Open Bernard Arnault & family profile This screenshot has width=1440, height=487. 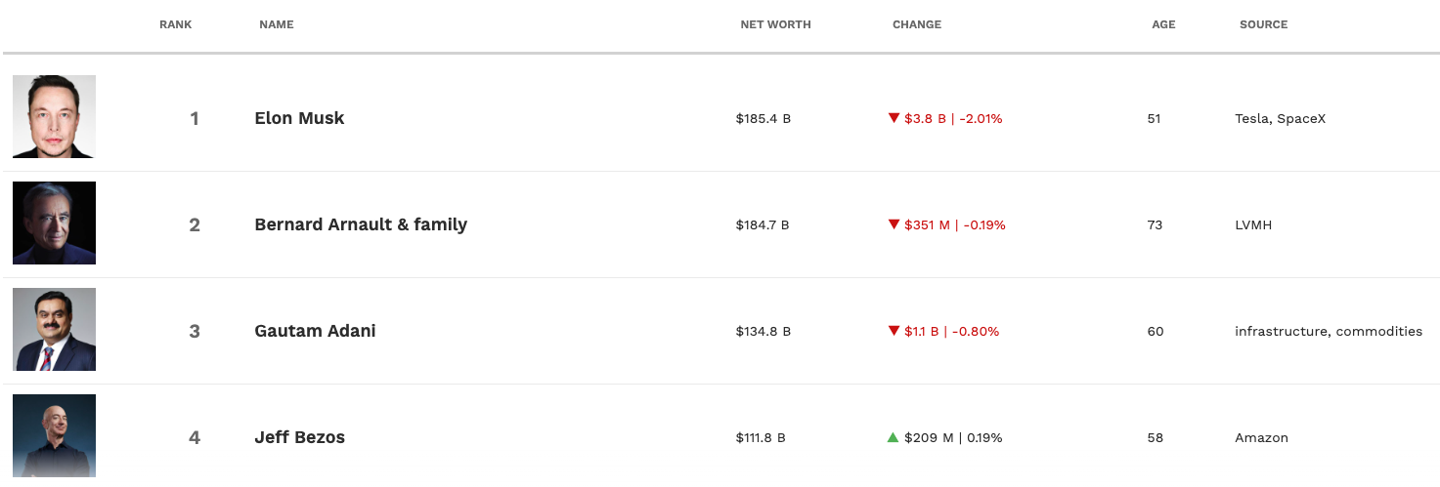(x=361, y=225)
